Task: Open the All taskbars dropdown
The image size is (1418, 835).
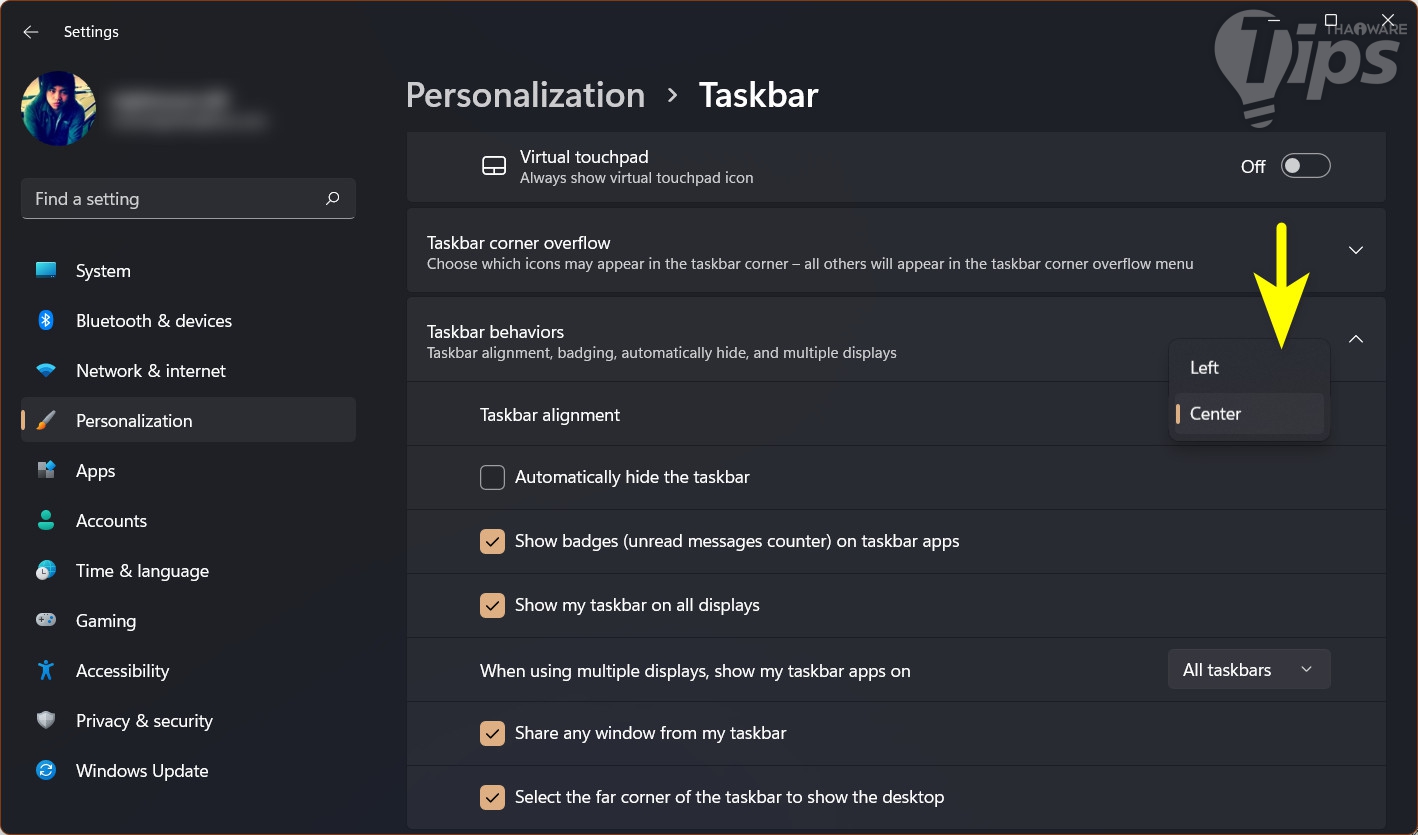Action: pyautogui.click(x=1248, y=670)
